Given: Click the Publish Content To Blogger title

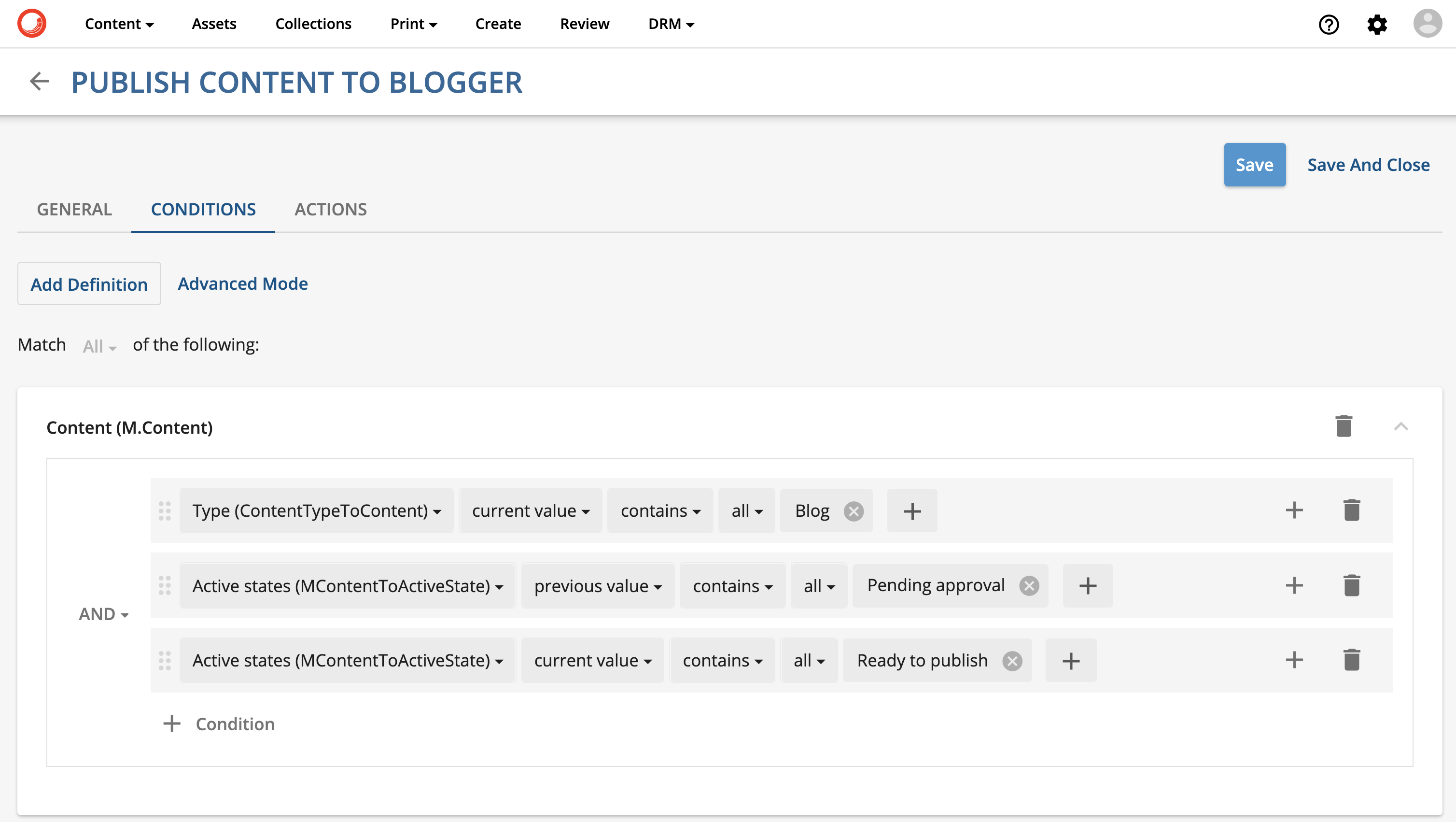Looking at the screenshot, I should [x=297, y=83].
